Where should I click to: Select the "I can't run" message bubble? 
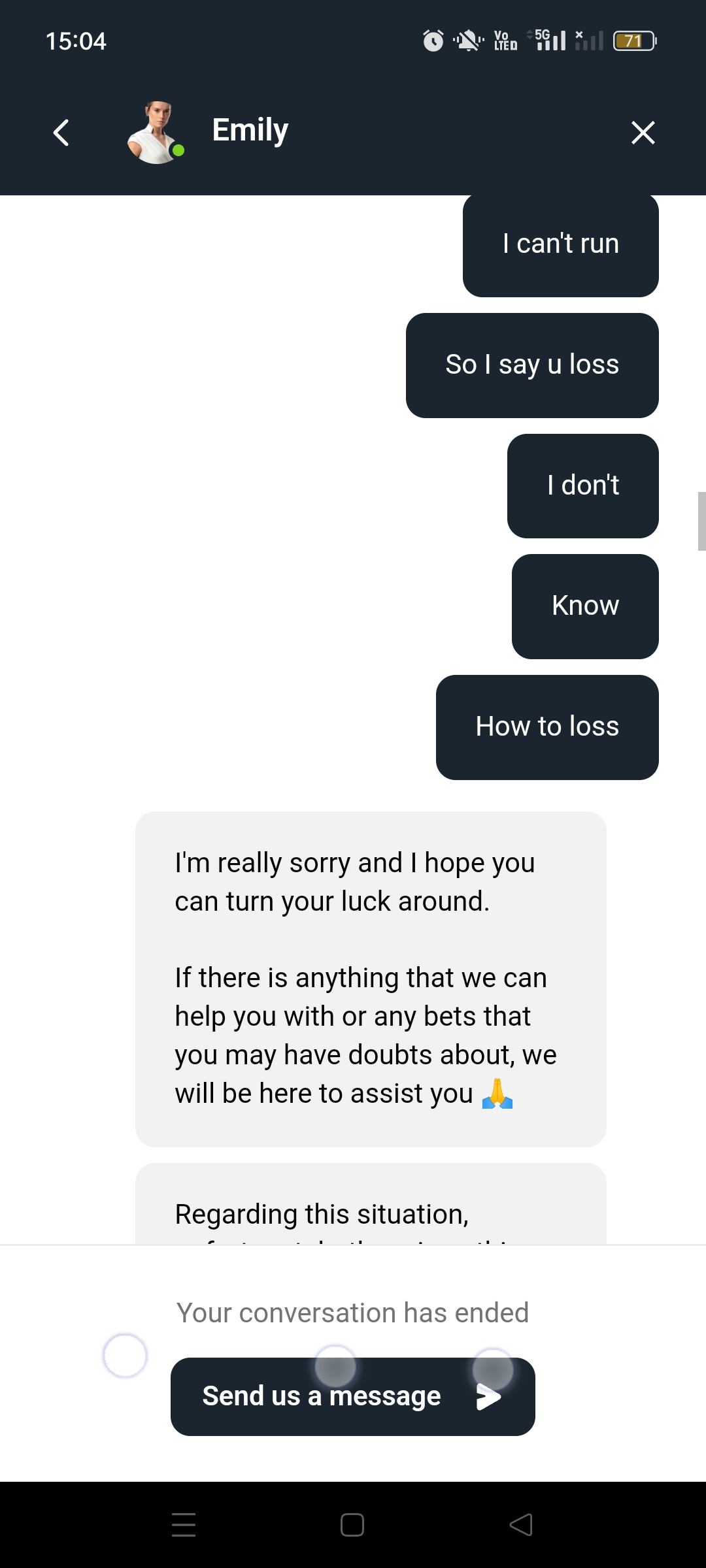[x=560, y=245]
